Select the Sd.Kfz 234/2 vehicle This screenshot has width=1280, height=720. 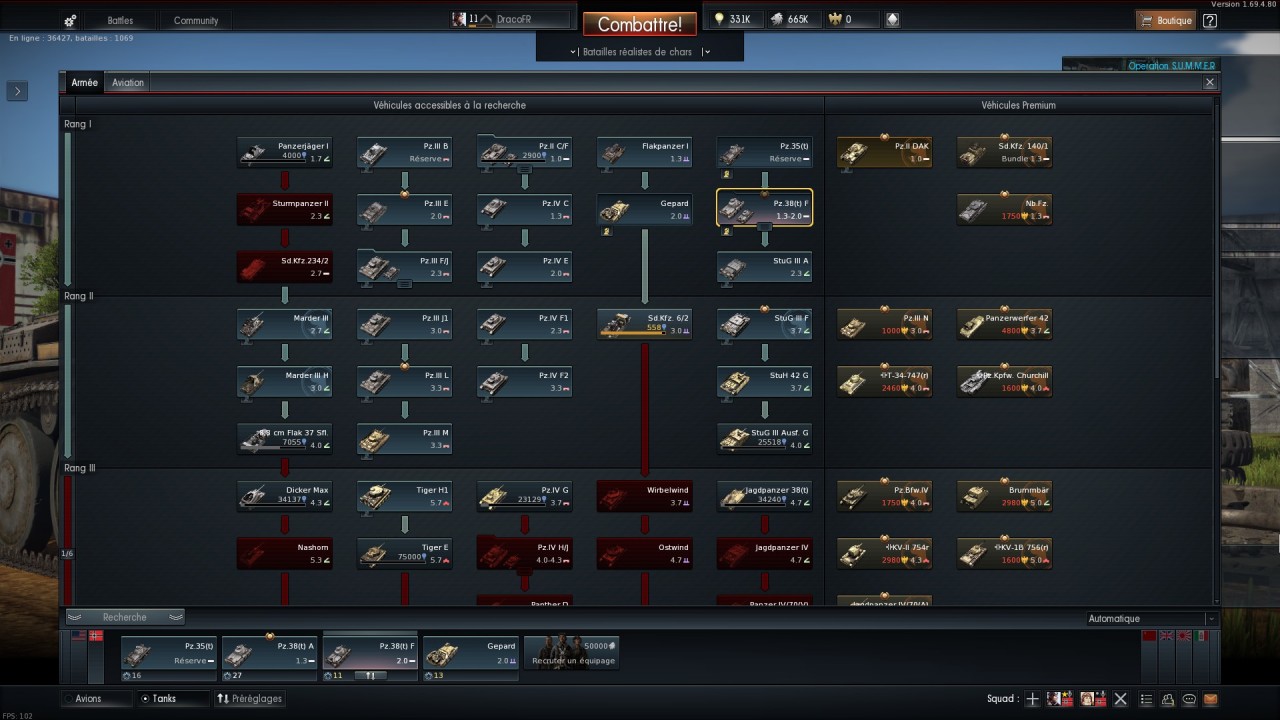click(x=285, y=266)
